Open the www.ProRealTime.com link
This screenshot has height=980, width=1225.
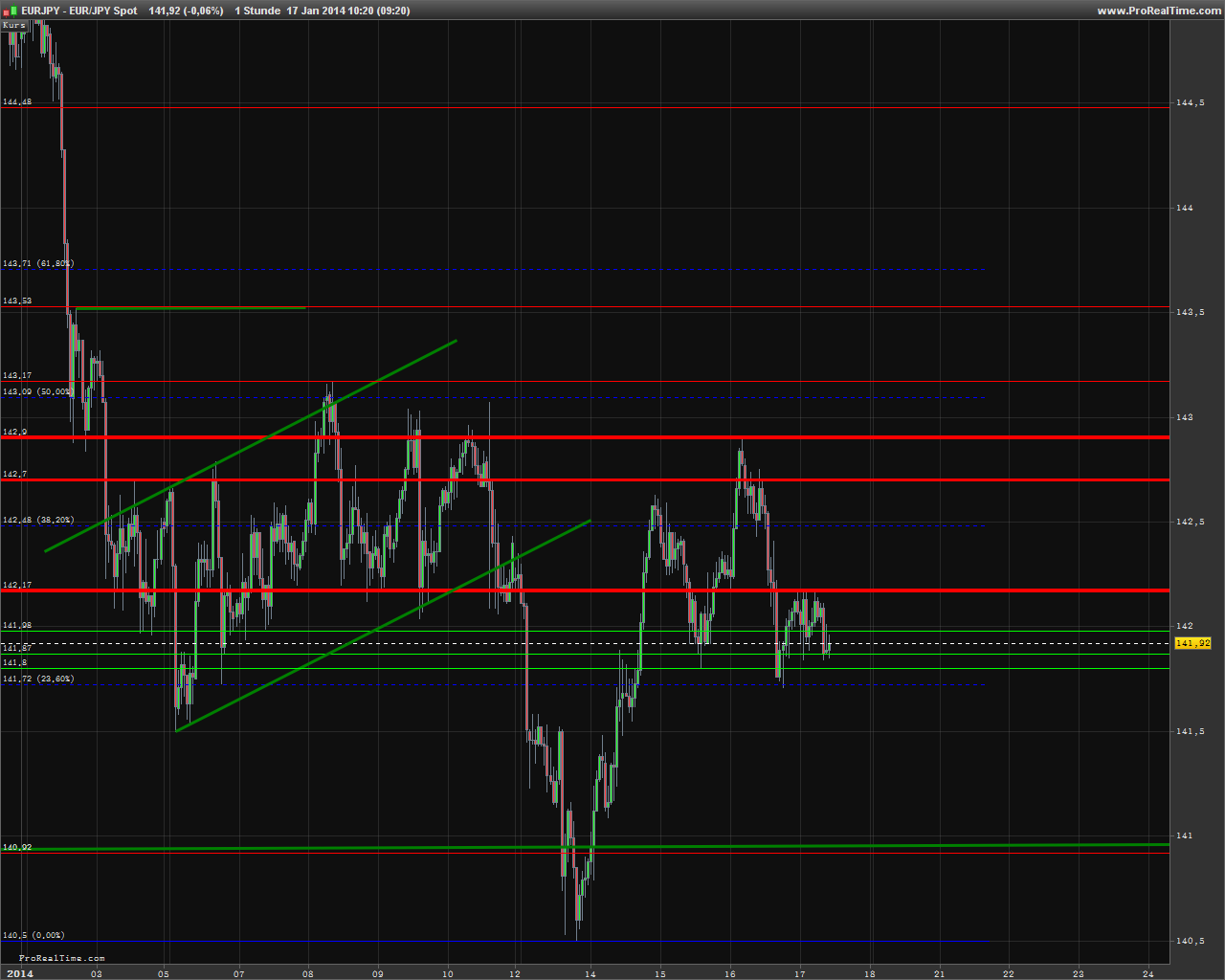click(x=1157, y=11)
